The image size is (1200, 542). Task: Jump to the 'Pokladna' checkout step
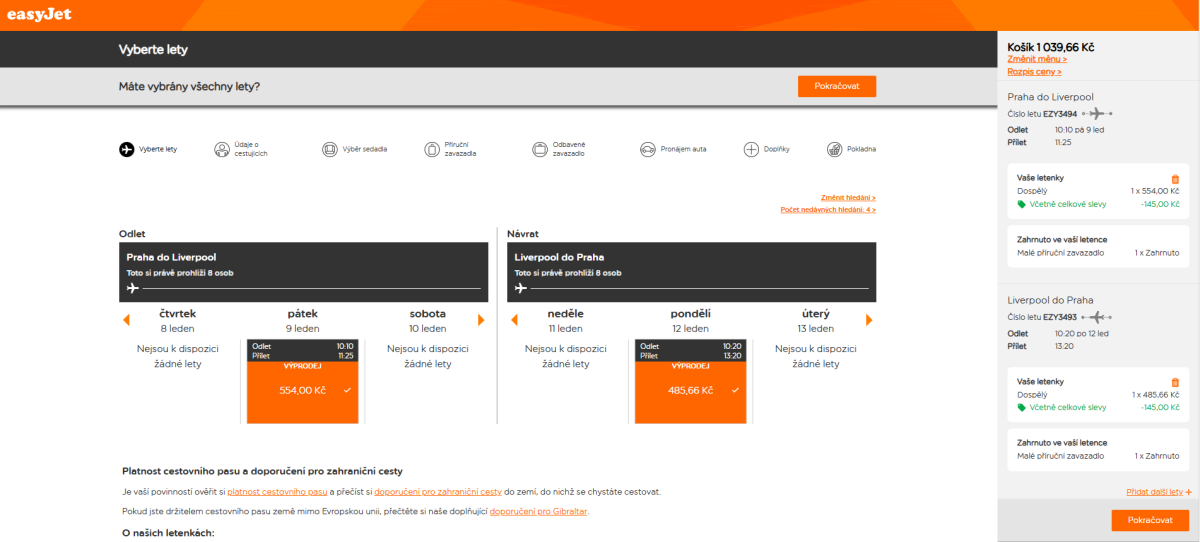coord(835,149)
